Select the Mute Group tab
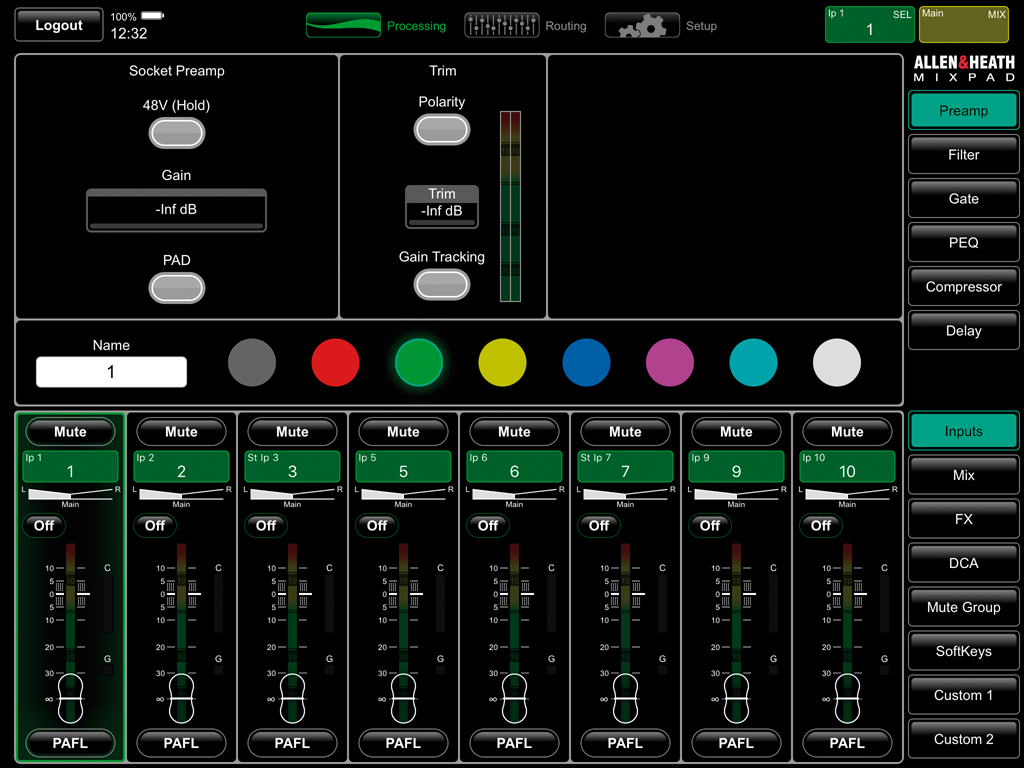 click(963, 607)
